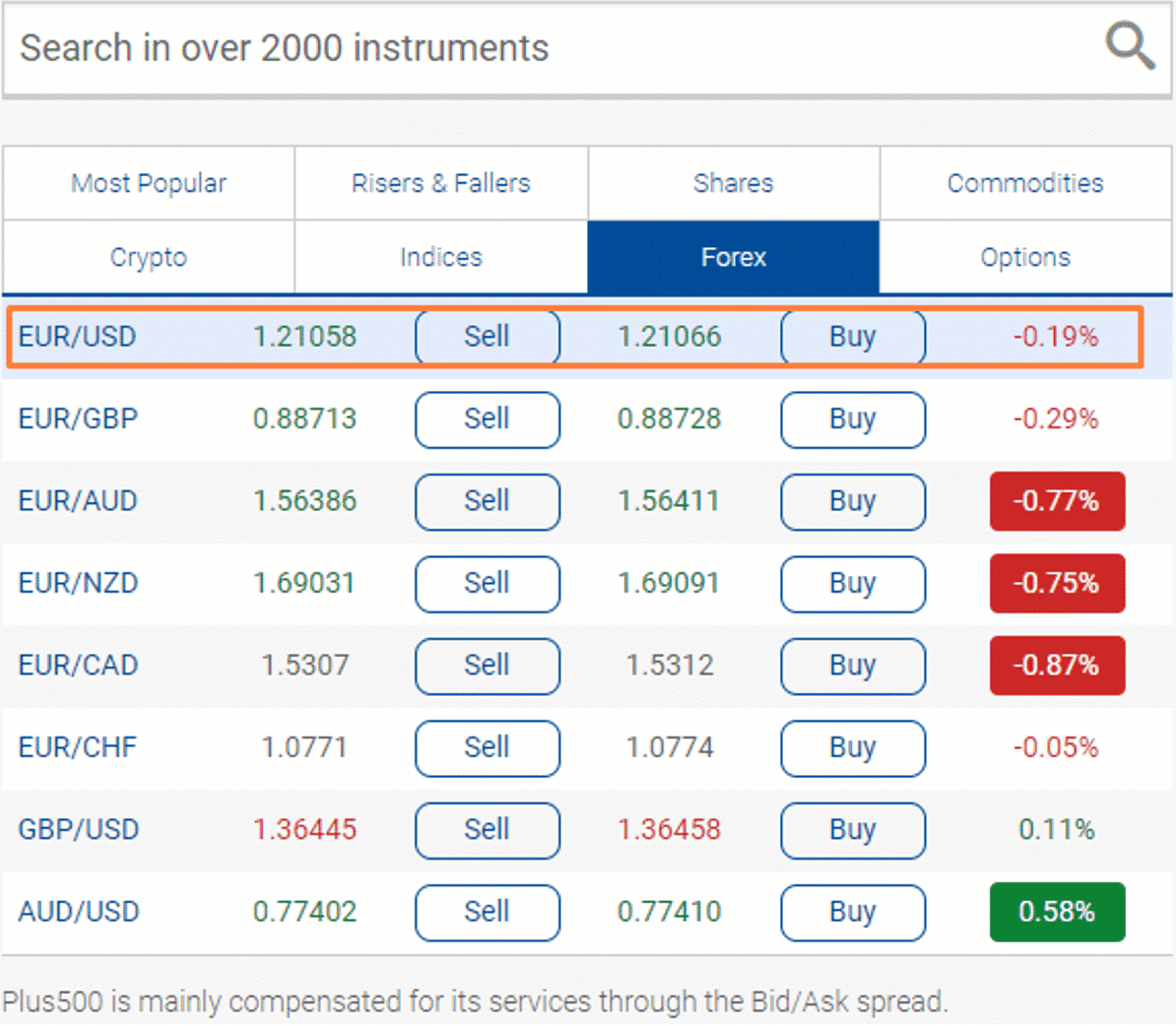The width and height of the screenshot is (1176, 1026).
Task: Open the Options tab
Action: pos(1025,257)
